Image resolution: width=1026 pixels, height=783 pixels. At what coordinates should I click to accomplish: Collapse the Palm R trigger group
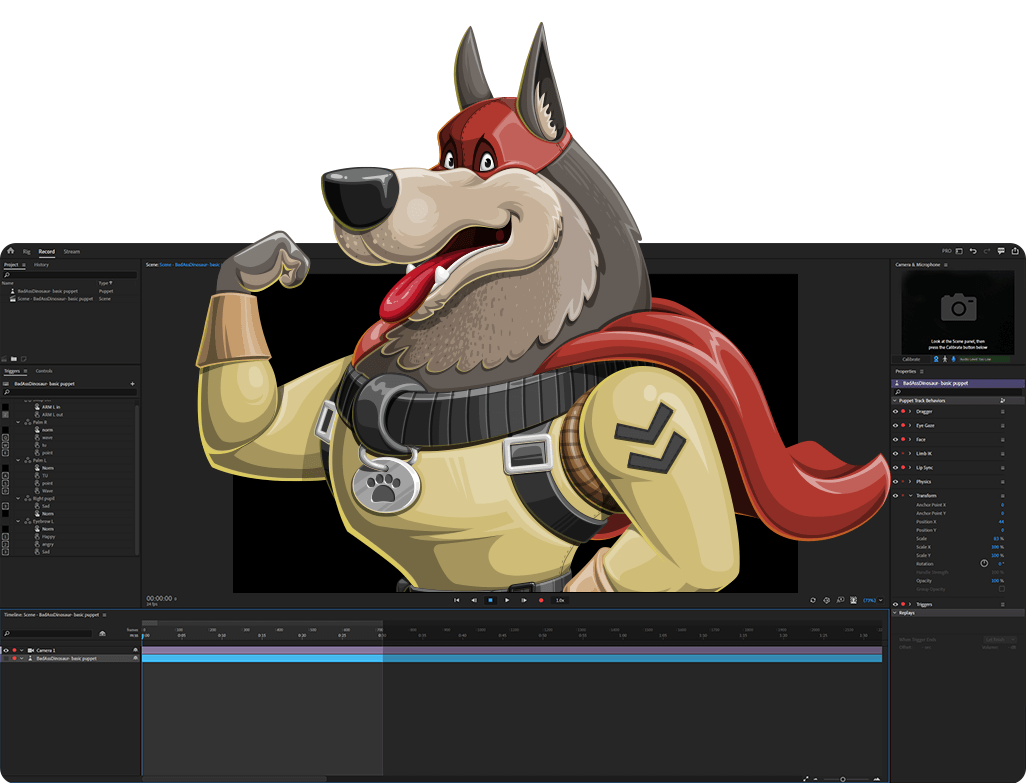click(19, 422)
